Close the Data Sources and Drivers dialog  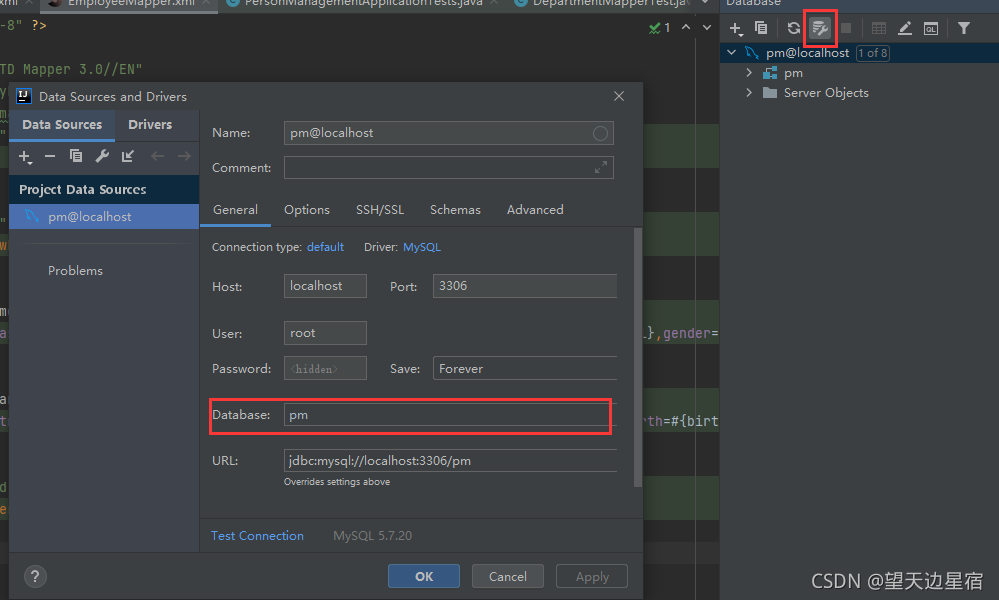point(619,96)
